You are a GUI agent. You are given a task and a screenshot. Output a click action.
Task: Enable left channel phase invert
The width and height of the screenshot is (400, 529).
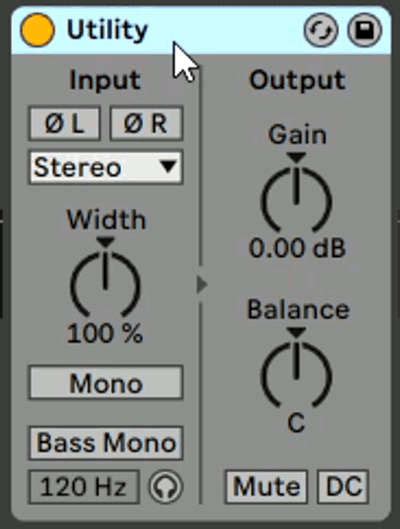pos(64,123)
